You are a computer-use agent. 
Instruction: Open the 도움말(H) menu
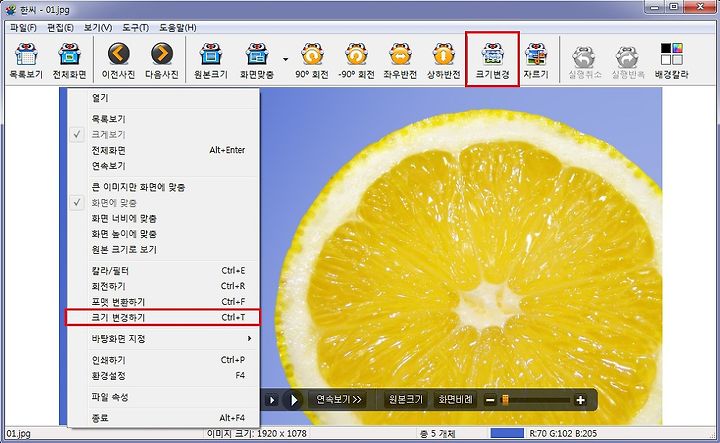click(178, 28)
